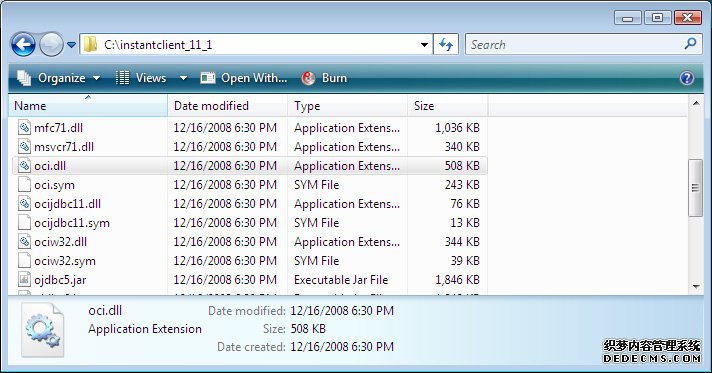Click SYM File type in oci.sym row

[x=316, y=185]
